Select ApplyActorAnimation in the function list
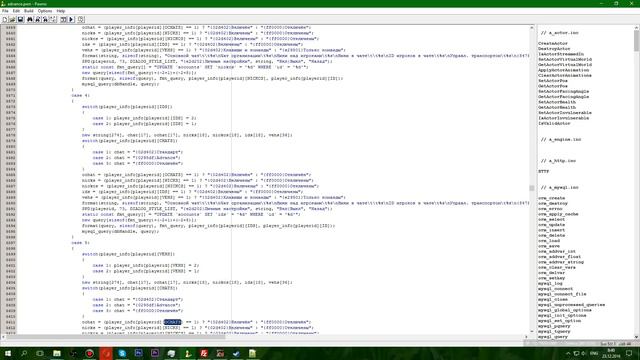Screen dimensions: 640x360 click(563, 70)
